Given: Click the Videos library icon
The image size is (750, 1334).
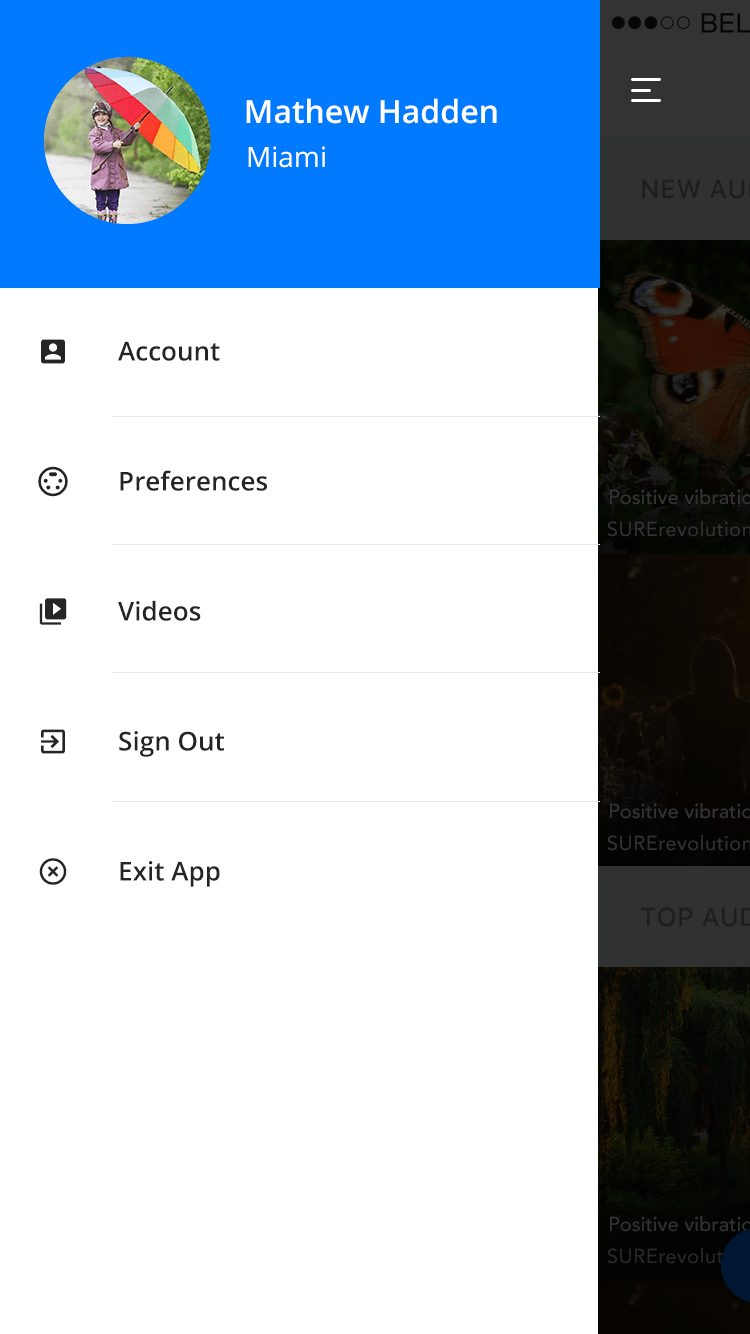Looking at the screenshot, I should 53,611.
